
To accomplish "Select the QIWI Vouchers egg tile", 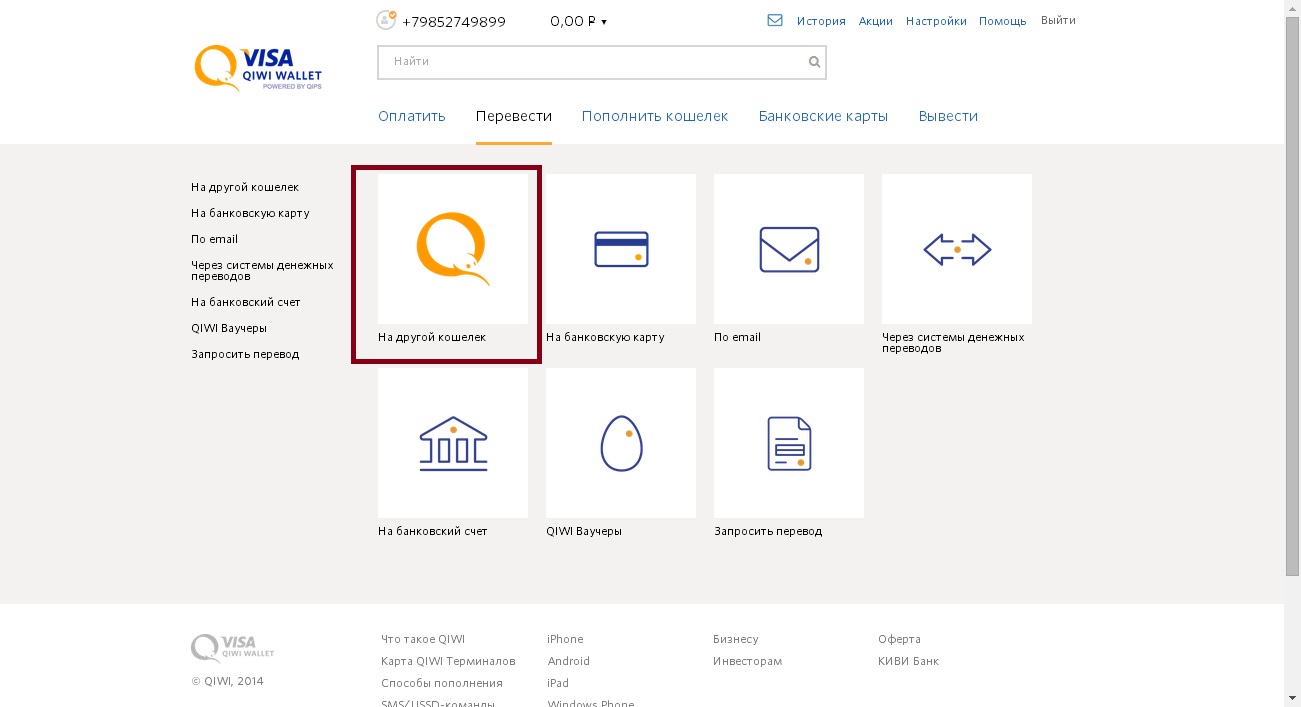I will coord(621,443).
